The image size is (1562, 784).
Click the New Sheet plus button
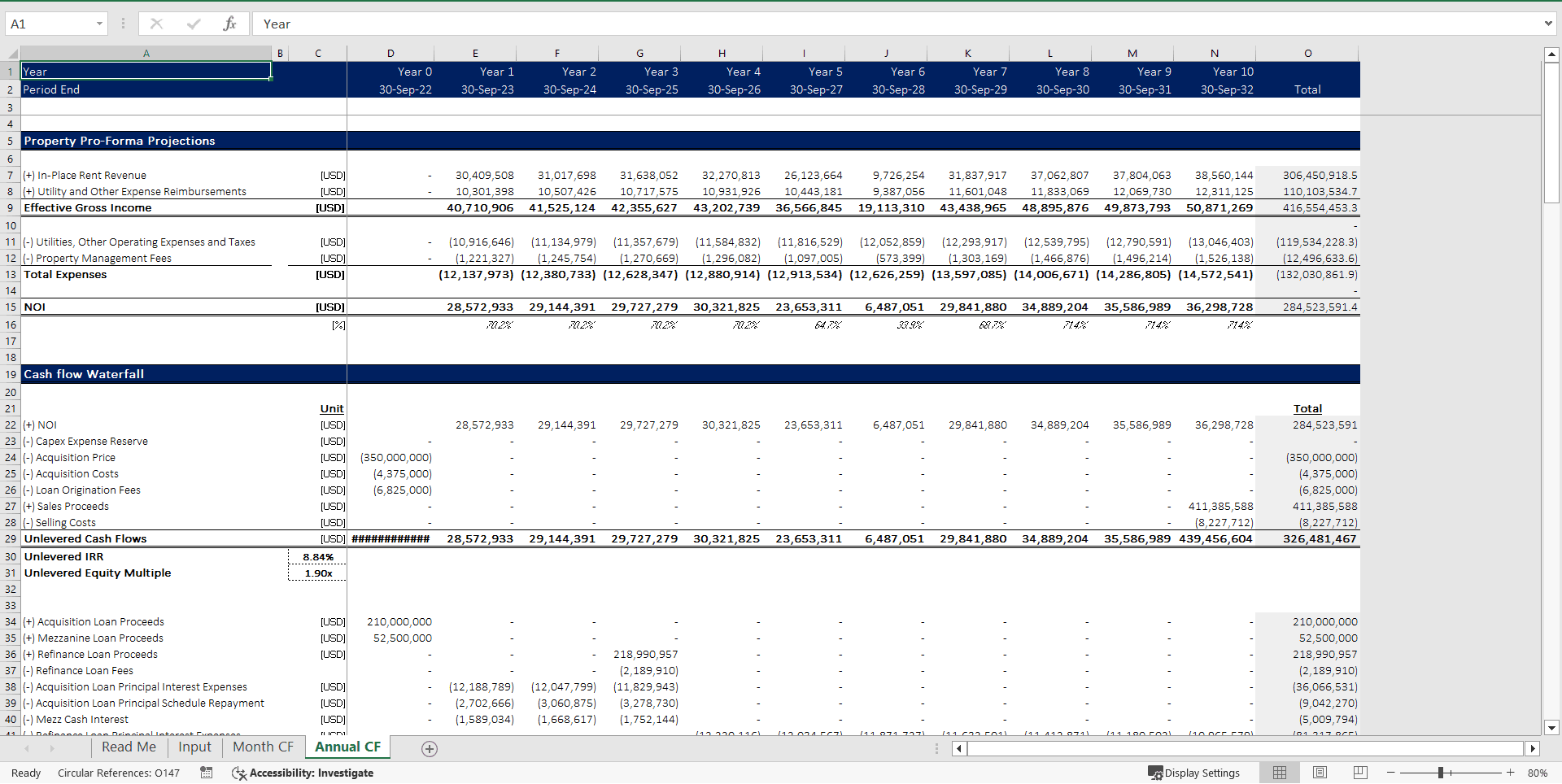click(x=429, y=748)
